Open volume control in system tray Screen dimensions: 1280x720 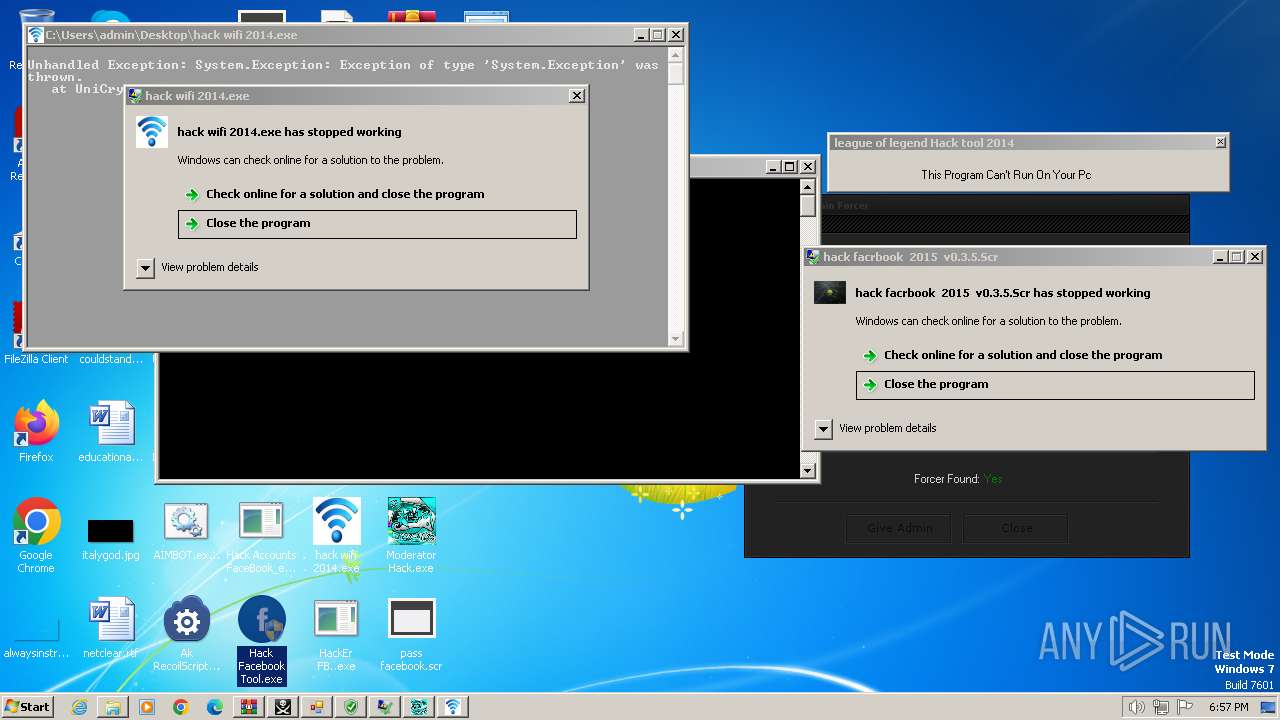pos(1136,707)
